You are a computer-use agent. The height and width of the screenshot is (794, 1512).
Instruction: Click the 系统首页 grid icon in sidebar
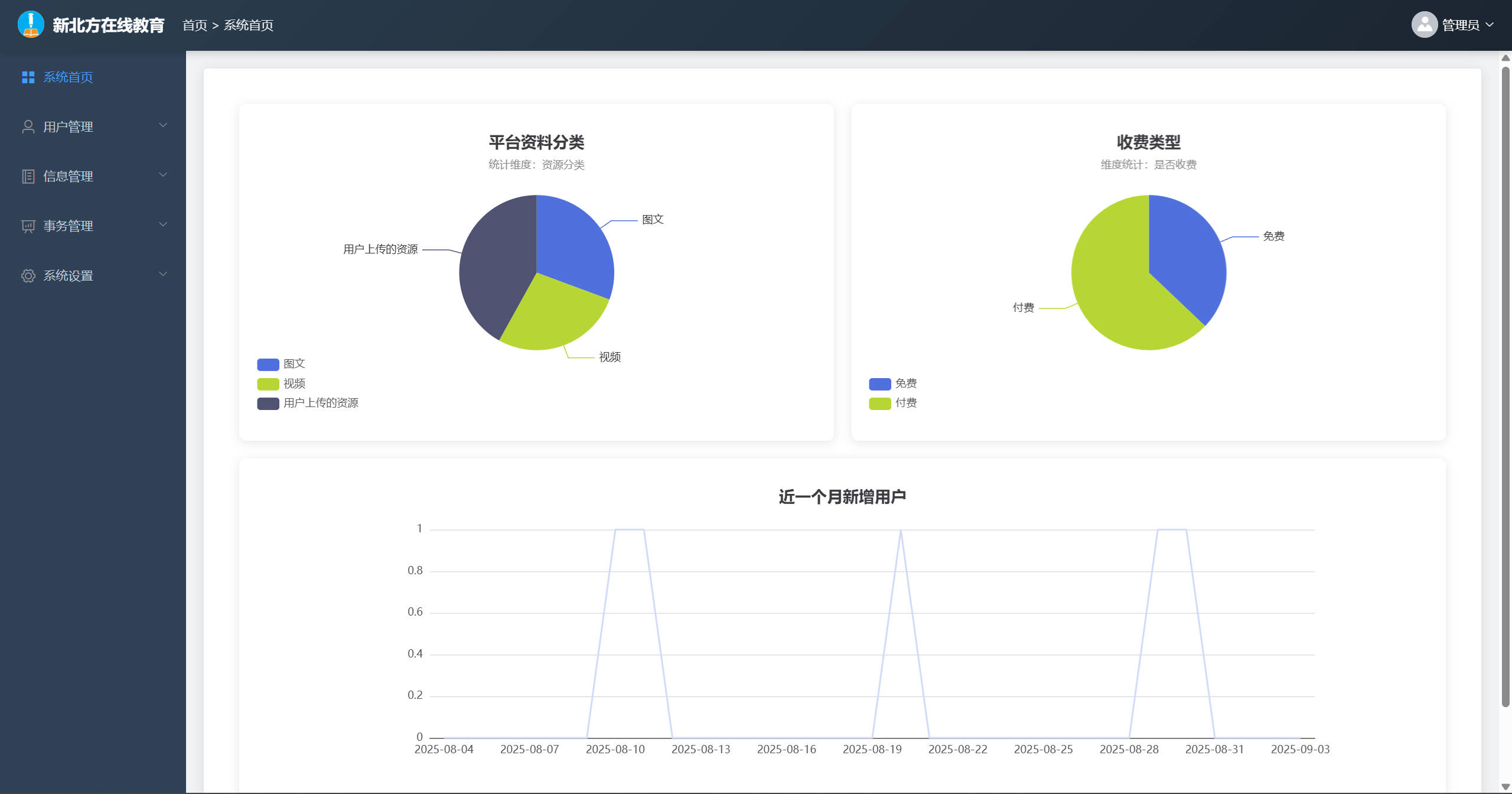coord(28,77)
